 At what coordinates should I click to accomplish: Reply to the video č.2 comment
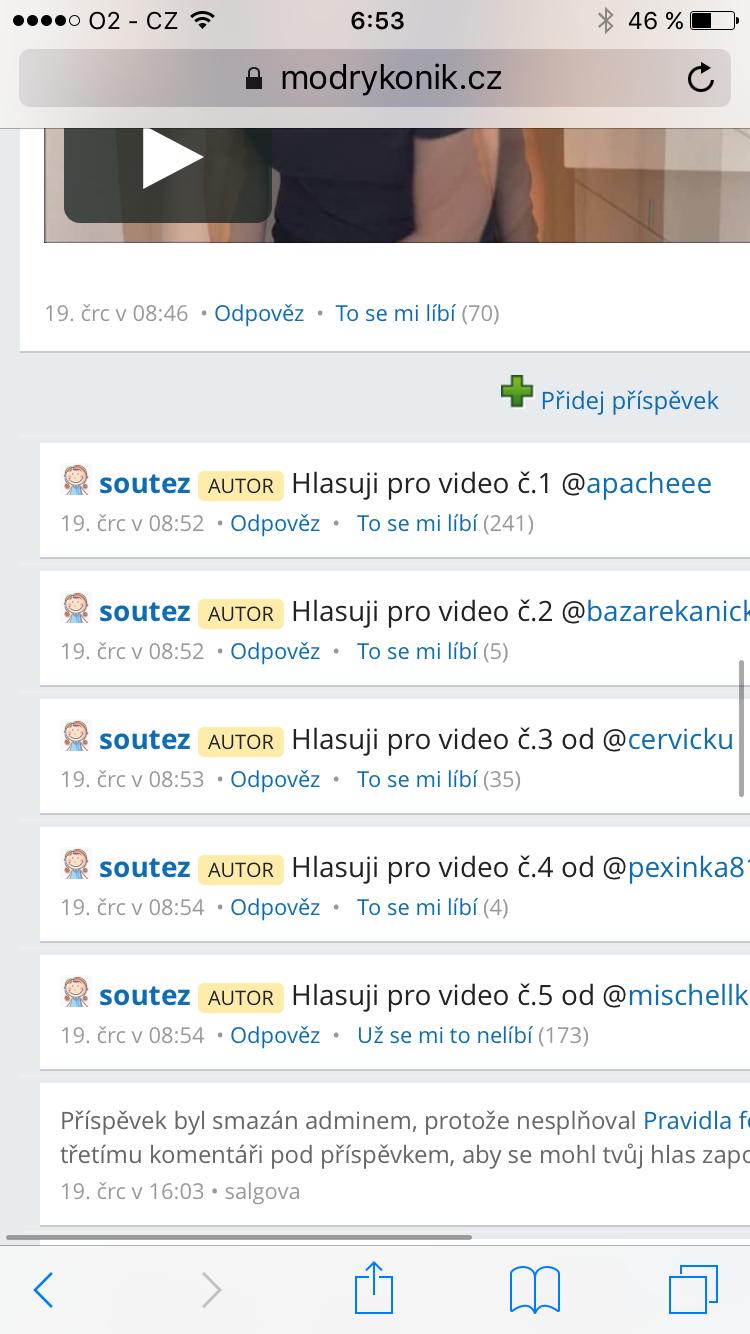[275, 651]
